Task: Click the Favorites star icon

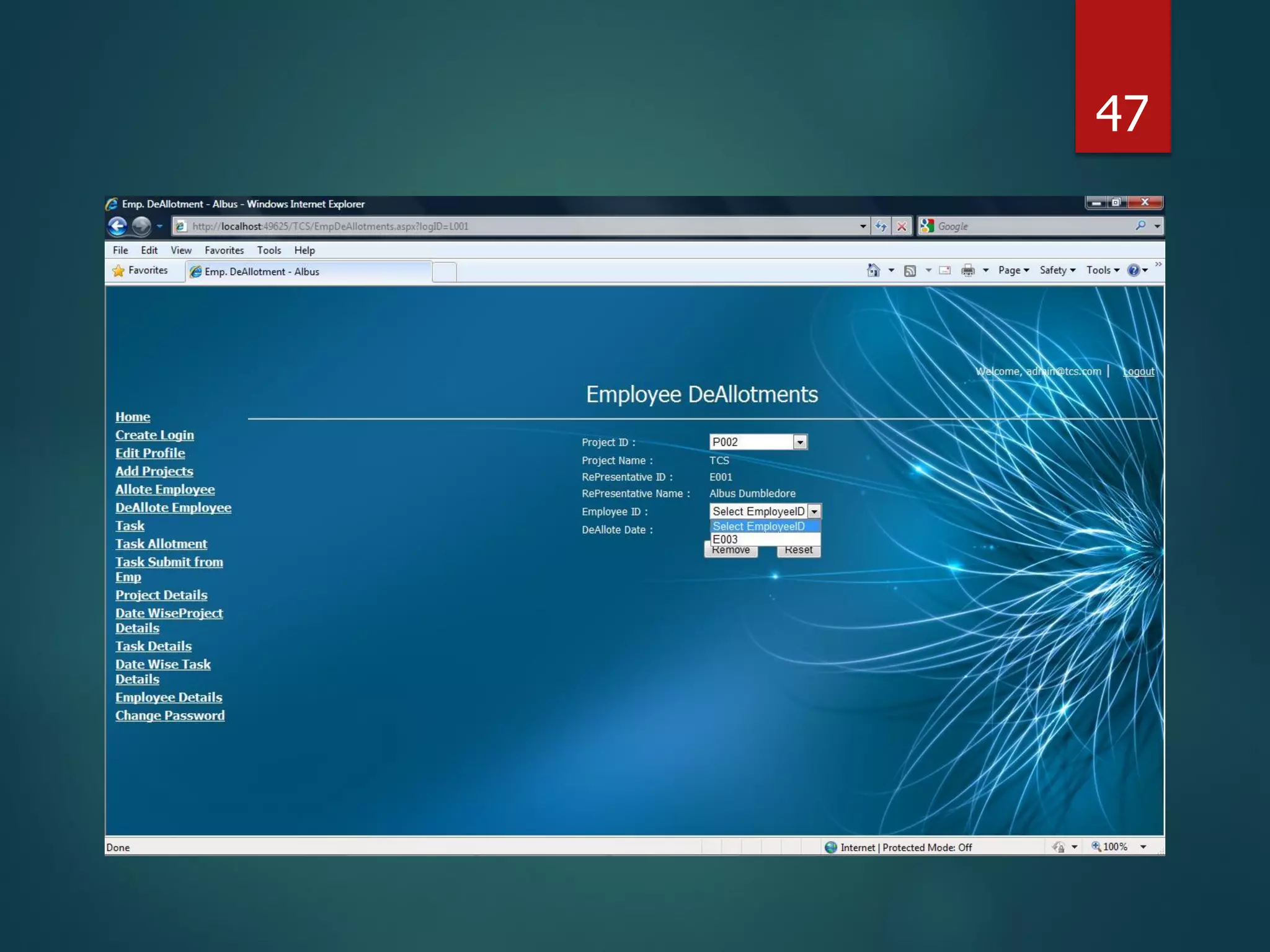Action: (118, 271)
